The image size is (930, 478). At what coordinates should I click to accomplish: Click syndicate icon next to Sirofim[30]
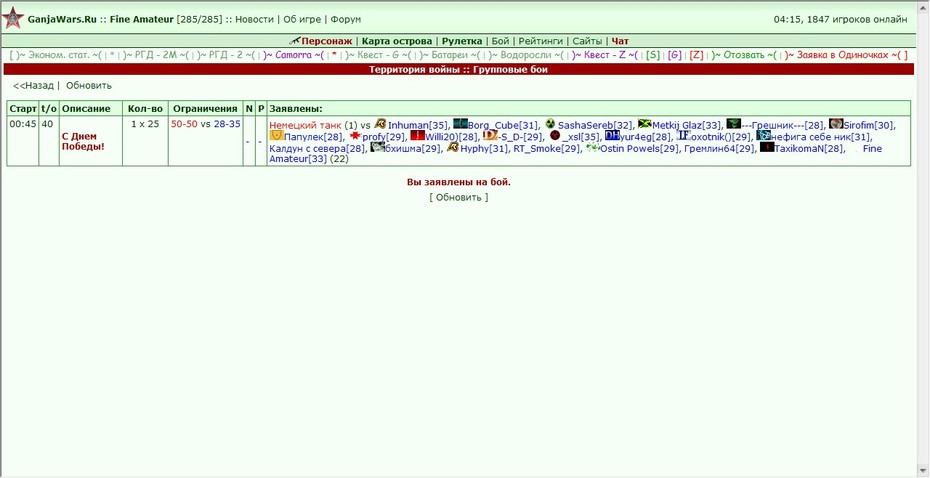[836, 124]
